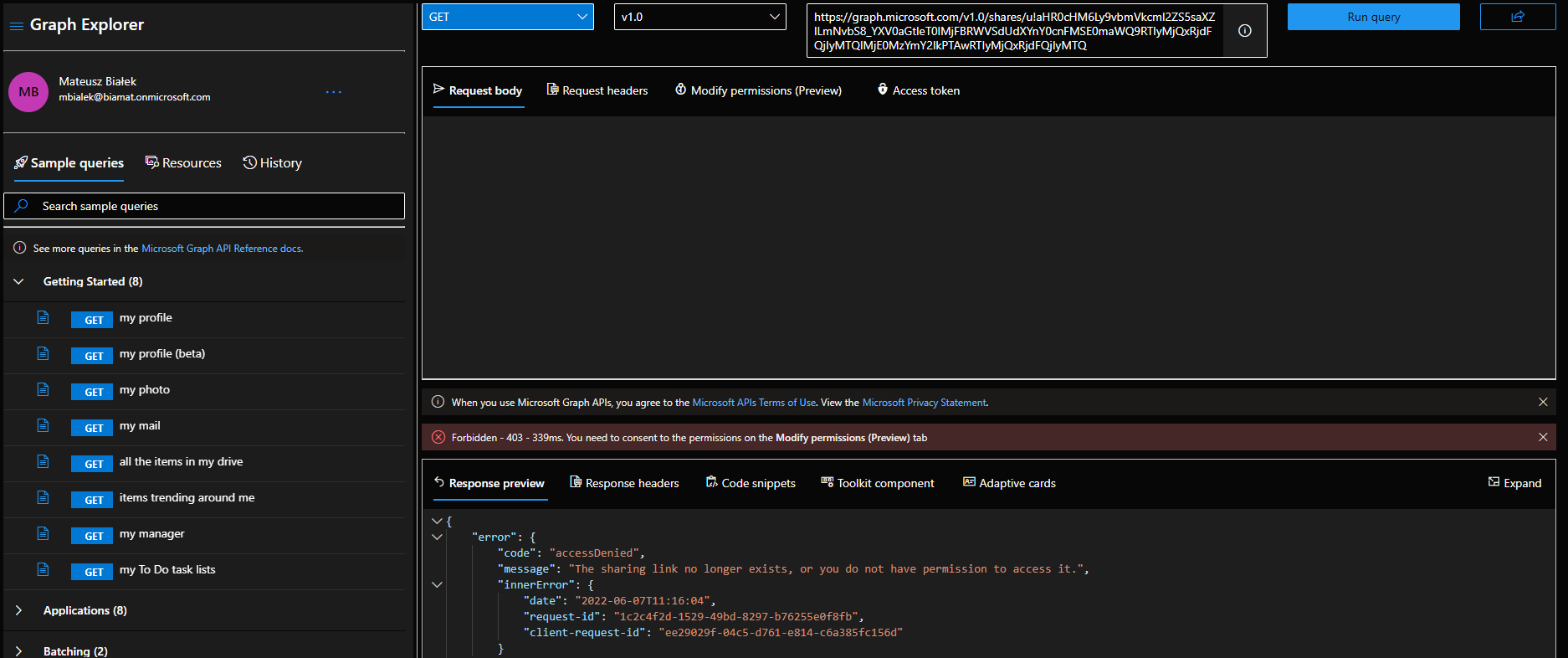Open the Microsoft Graph API Reference docs link
1568x658 pixels.
(223, 249)
